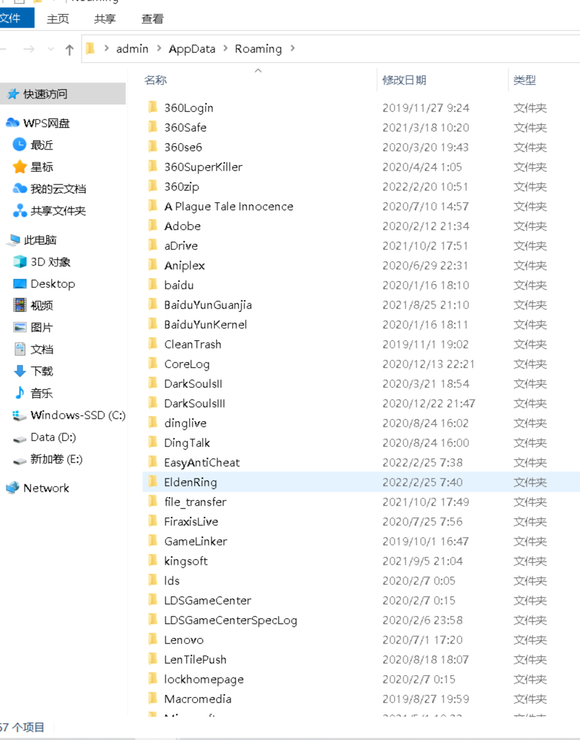The width and height of the screenshot is (580, 740).
Task: Sort by the 修改日期 column header
Action: 404,80
